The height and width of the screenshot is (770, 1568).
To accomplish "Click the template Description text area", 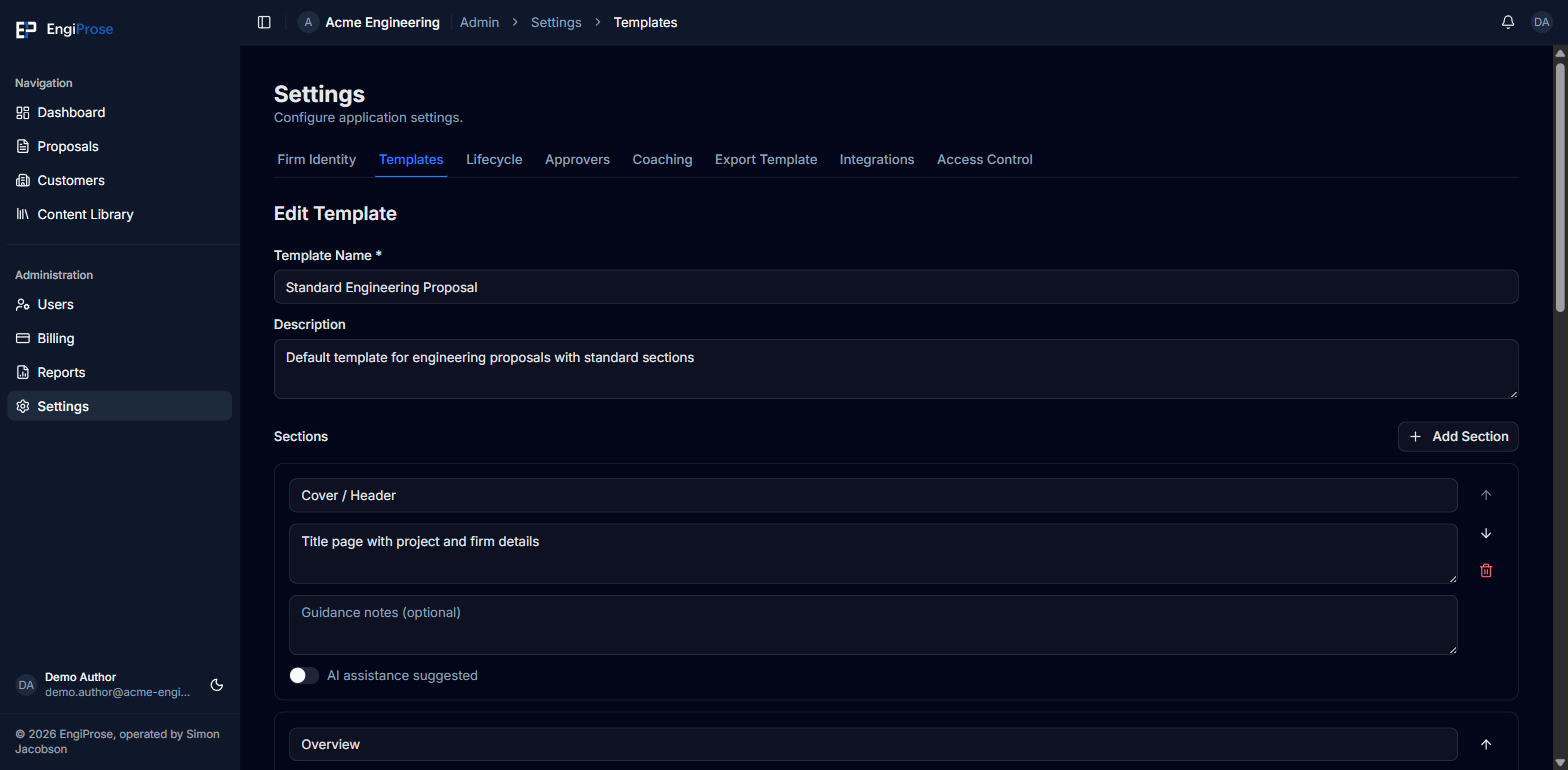I will pyautogui.click(x=896, y=369).
